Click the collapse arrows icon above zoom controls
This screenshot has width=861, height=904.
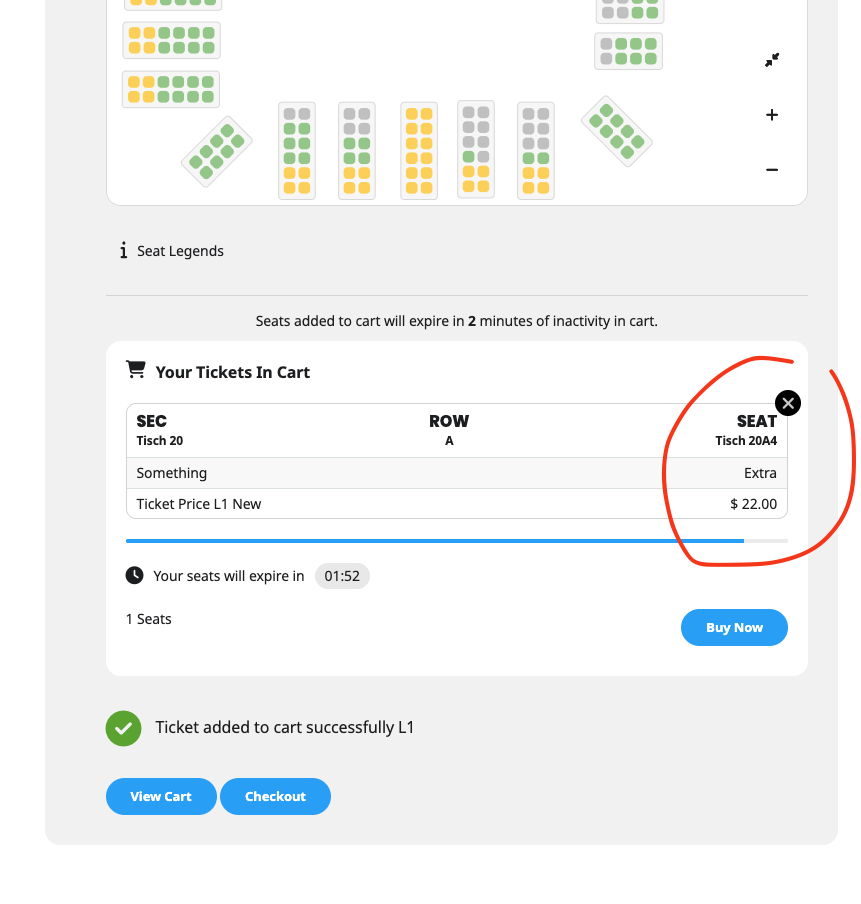(x=772, y=60)
